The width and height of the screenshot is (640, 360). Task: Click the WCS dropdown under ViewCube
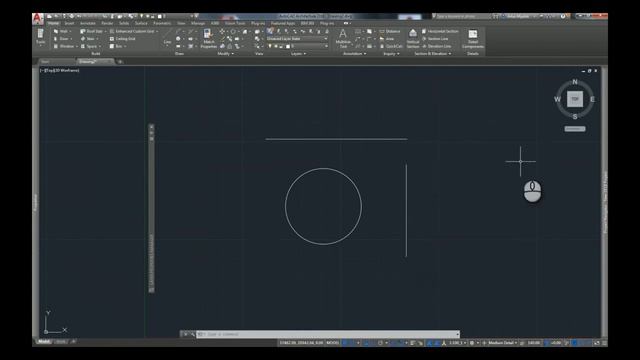pyautogui.click(x=575, y=129)
